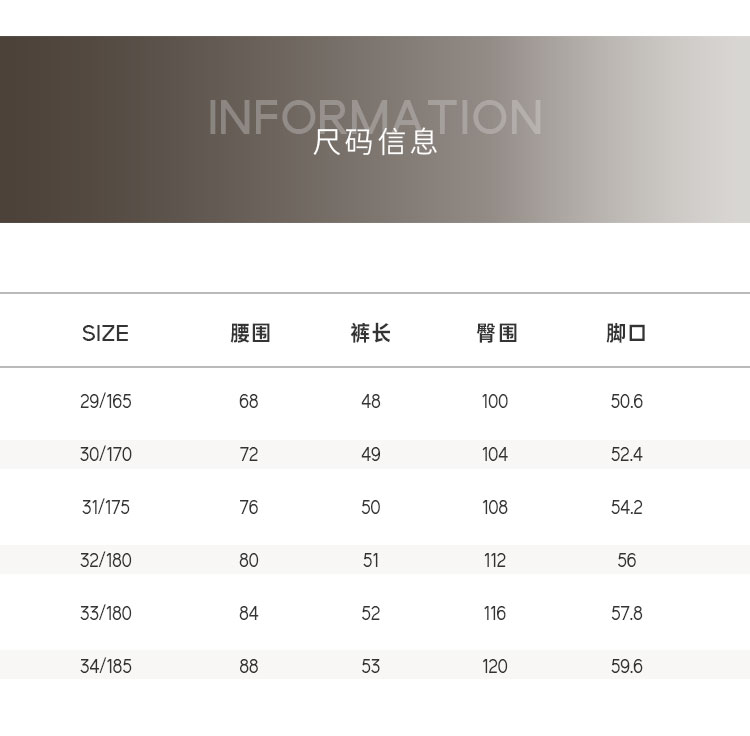Click the 尺码信息 title text
This screenshot has height=736, width=750.
(x=375, y=142)
